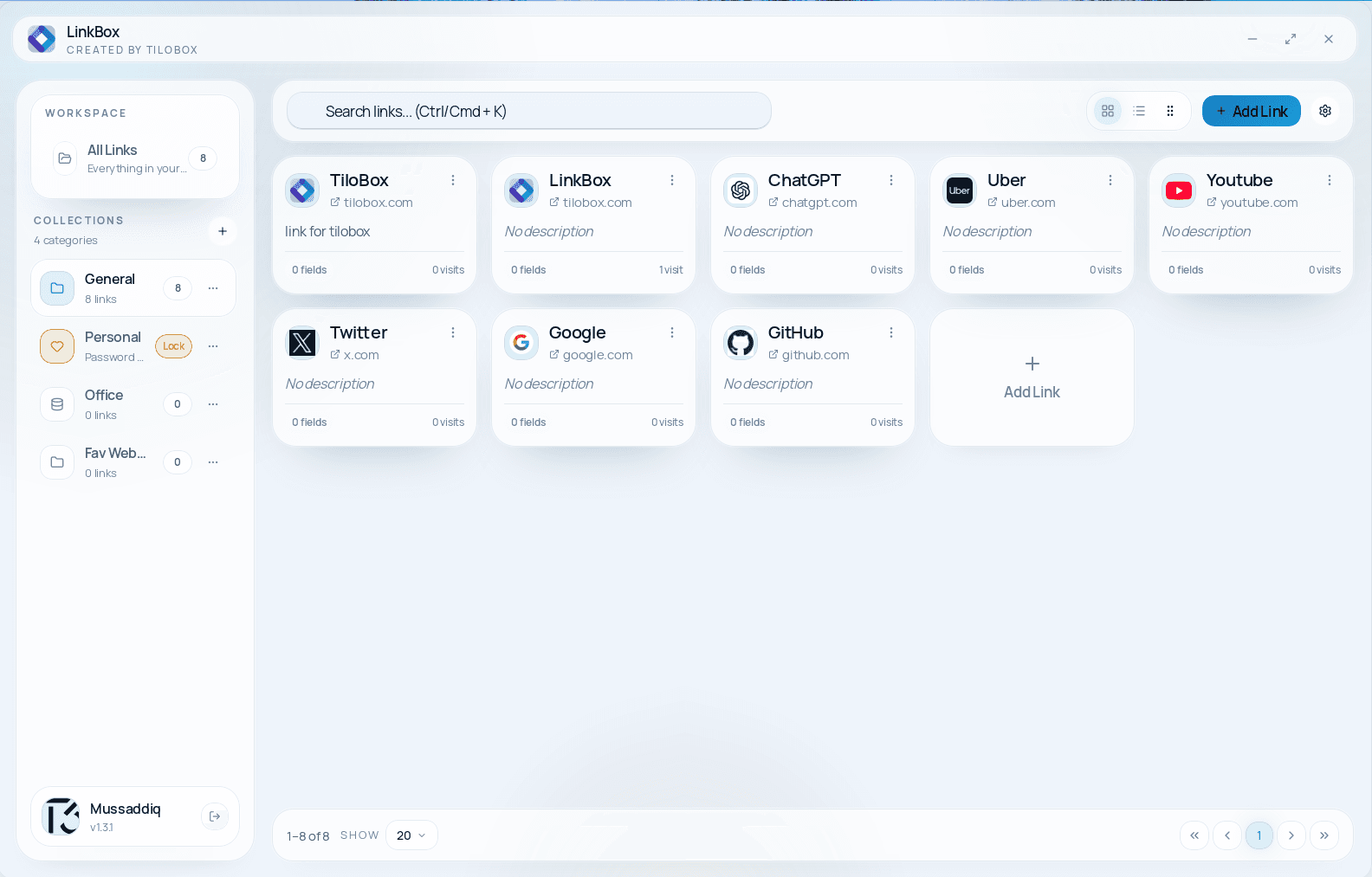Open the github.com link
1372x877 pixels.
pyautogui.click(x=809, y=355)
